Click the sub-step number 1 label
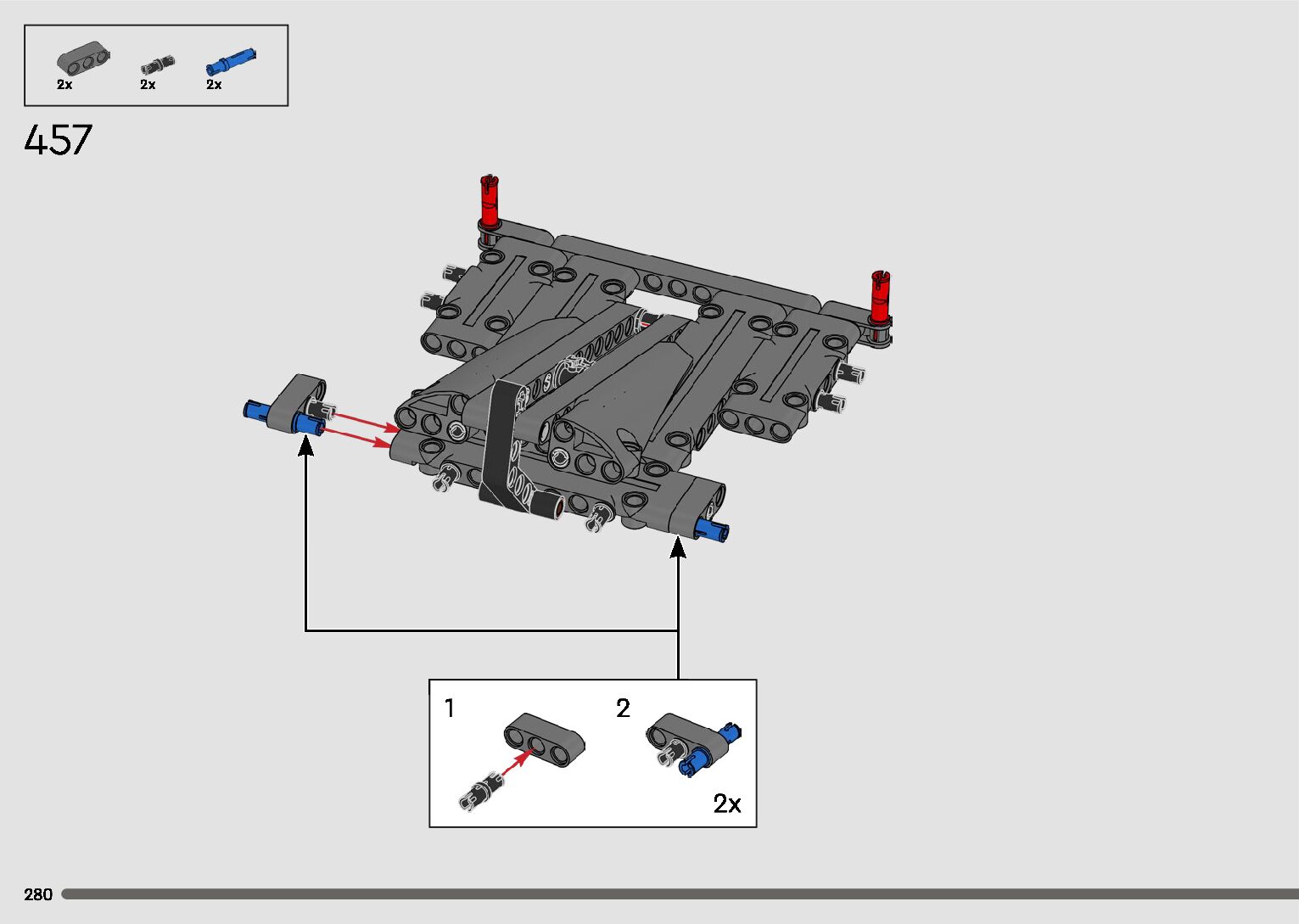 click(x=450, y=708)
